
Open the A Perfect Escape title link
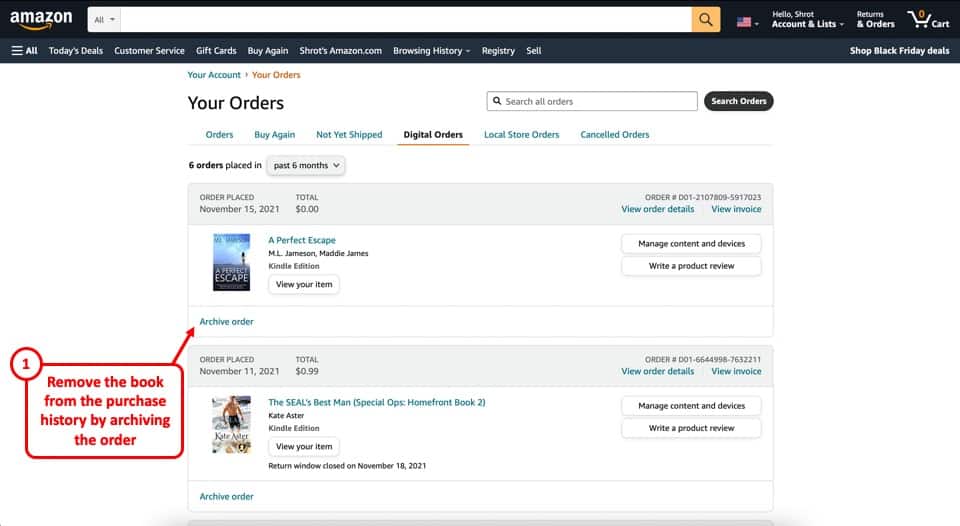click(302, 240)
